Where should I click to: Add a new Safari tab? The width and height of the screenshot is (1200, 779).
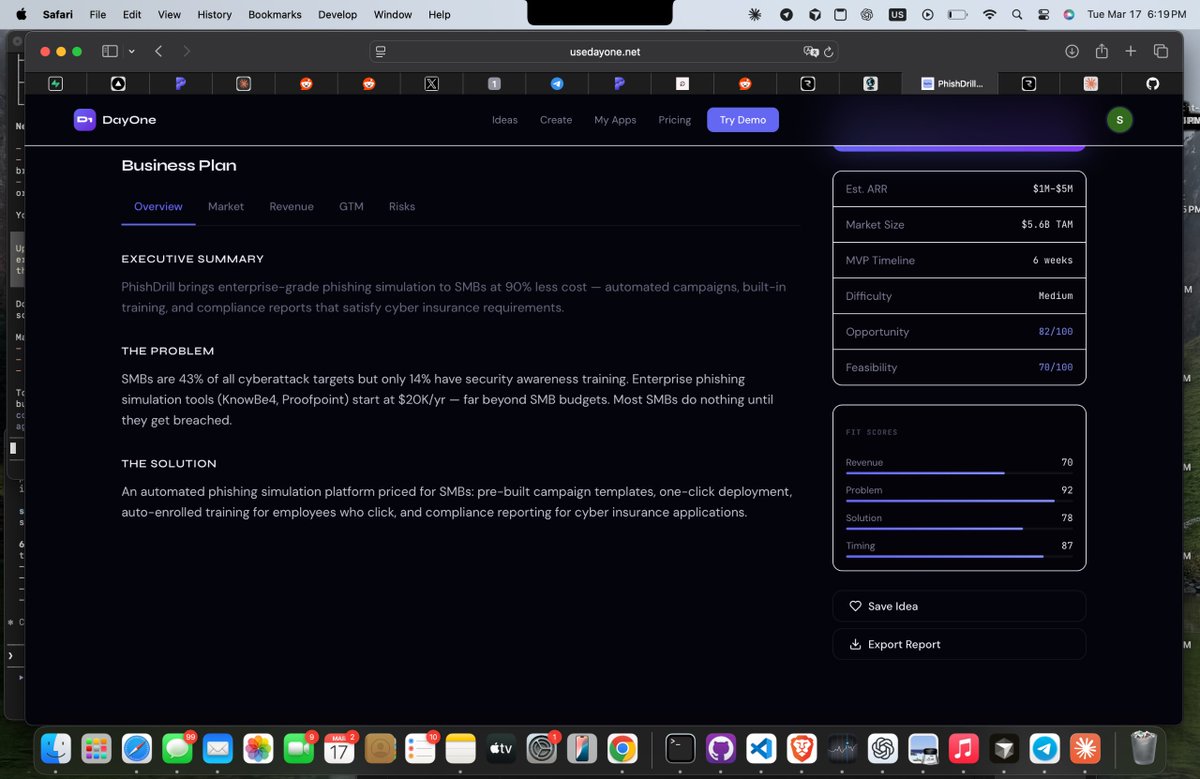tap(1130, 51)
